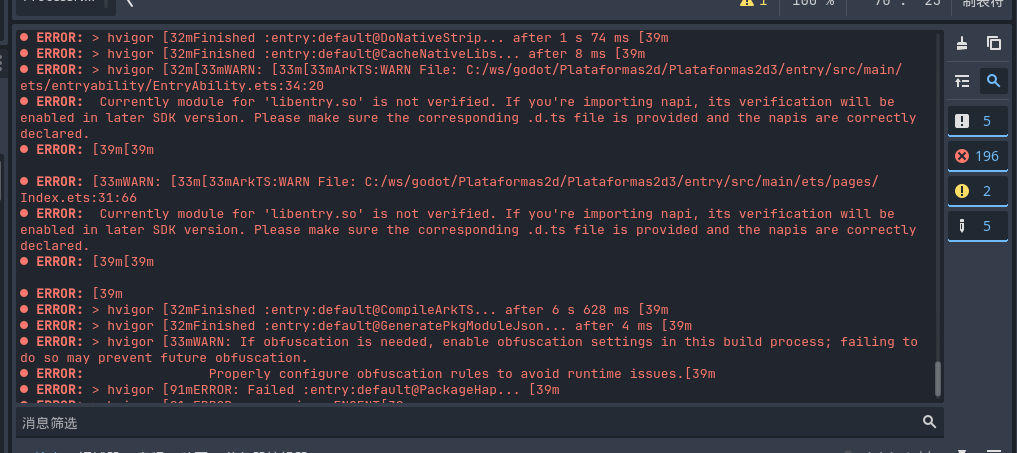Click the red error circle icon
The width and height of the screenshot is (1017, 453).
(x=962, y=156)
